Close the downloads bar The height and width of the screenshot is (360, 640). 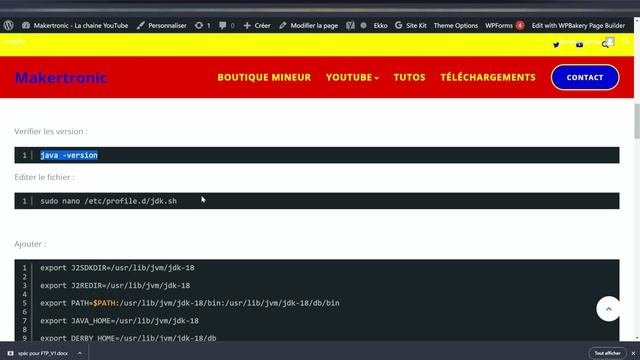click(633, 353)
